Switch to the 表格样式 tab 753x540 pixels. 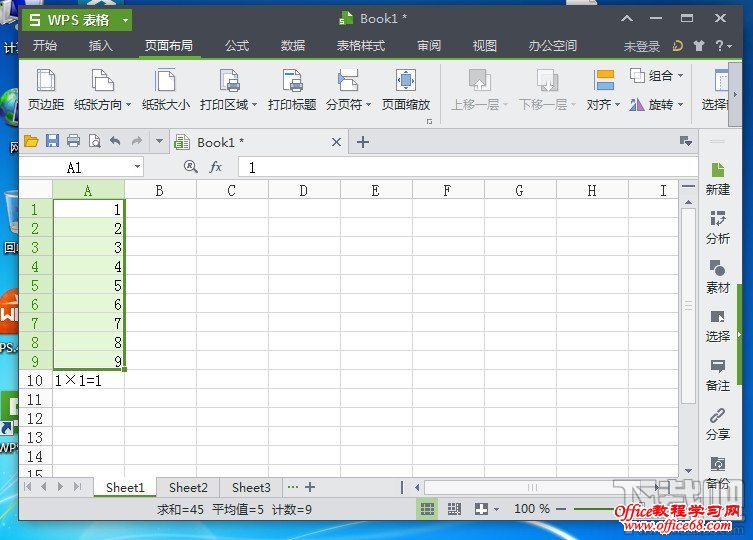361,46
